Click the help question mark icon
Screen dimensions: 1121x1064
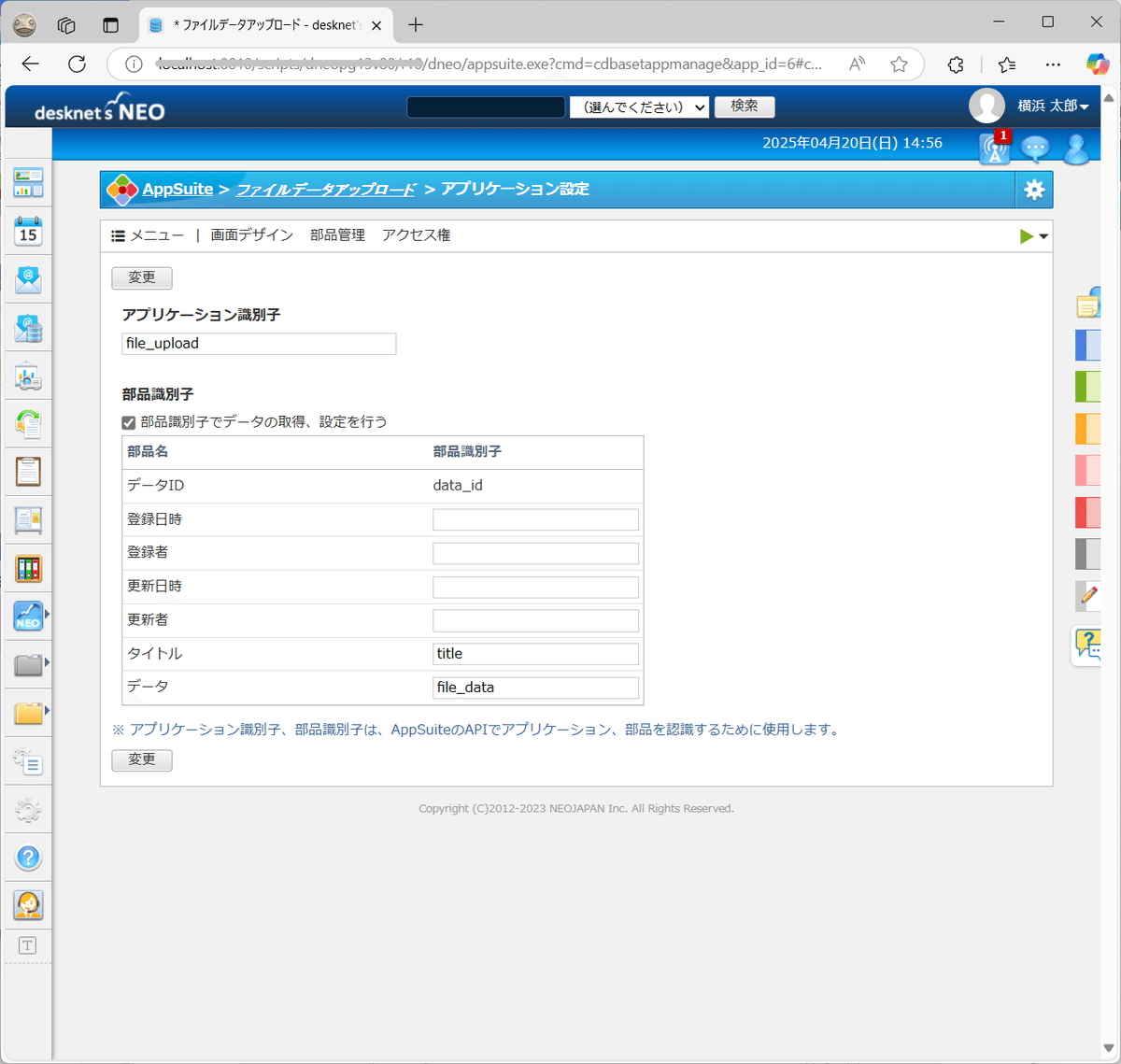(x=27, y=857)
